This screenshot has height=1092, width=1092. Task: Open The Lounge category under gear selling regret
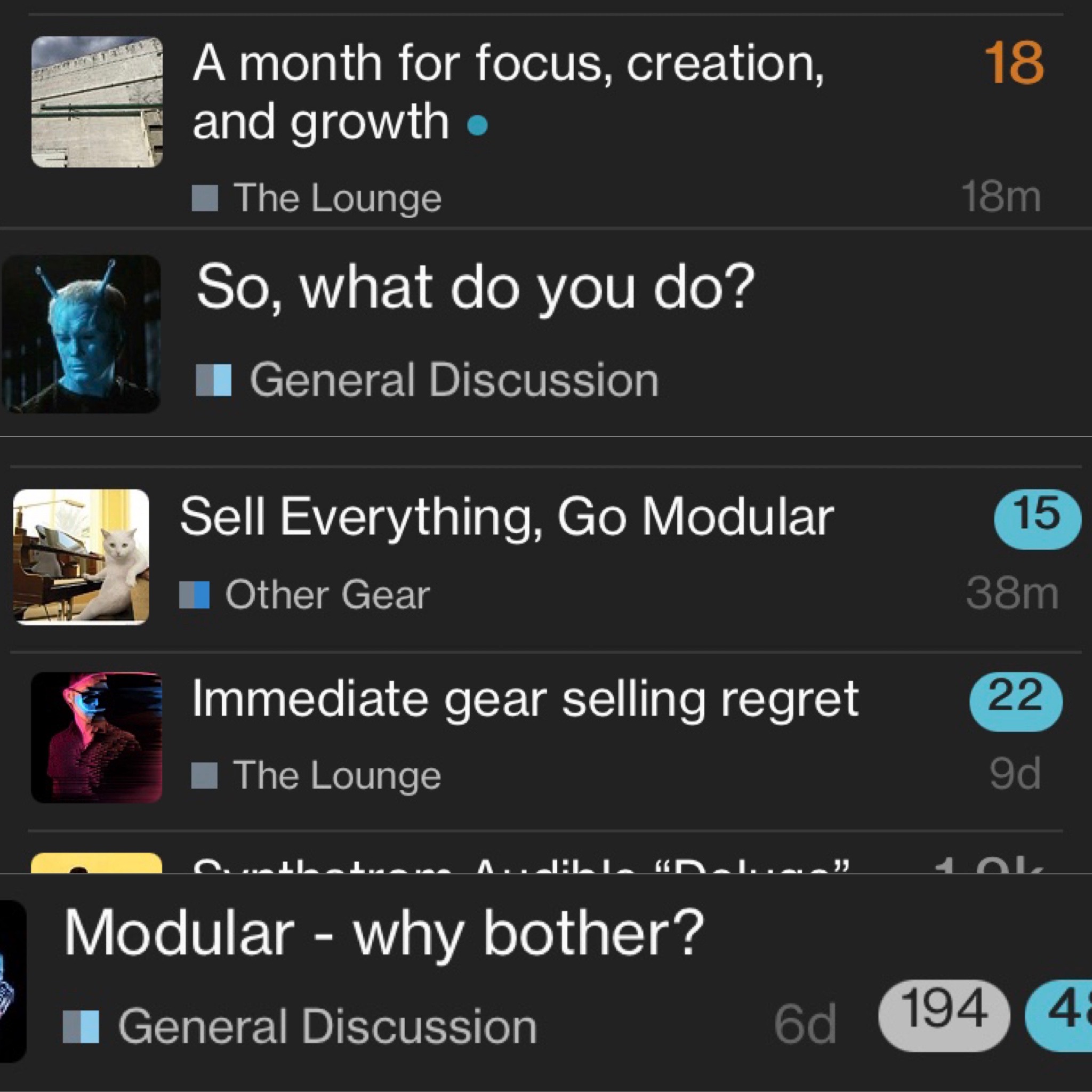(x=337, y=775)
